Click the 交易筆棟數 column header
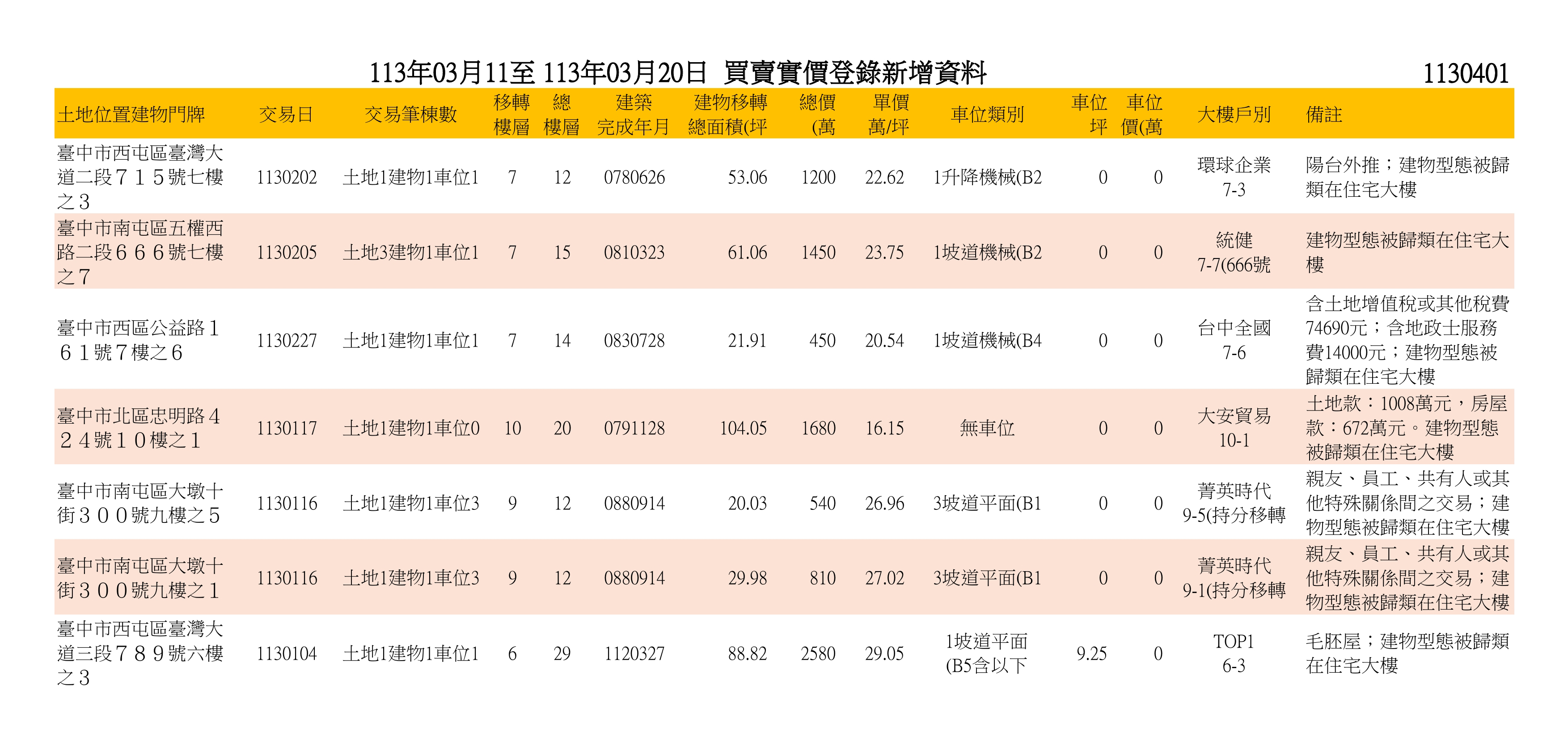Screen dimensions: 1568x755 [x=410, y=115]
